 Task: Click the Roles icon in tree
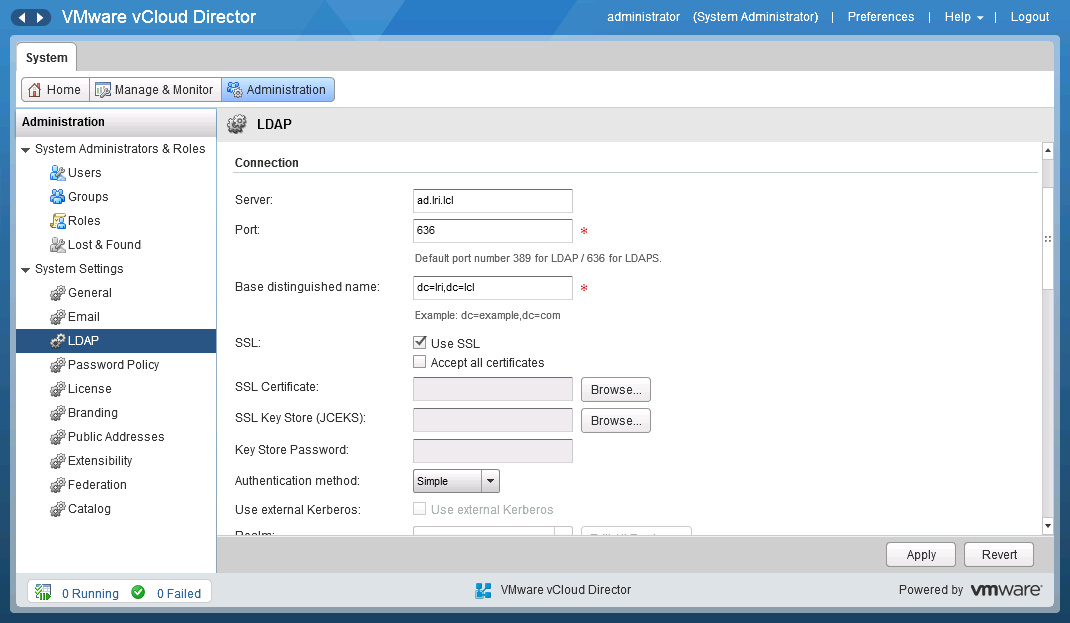coord(57,221)
